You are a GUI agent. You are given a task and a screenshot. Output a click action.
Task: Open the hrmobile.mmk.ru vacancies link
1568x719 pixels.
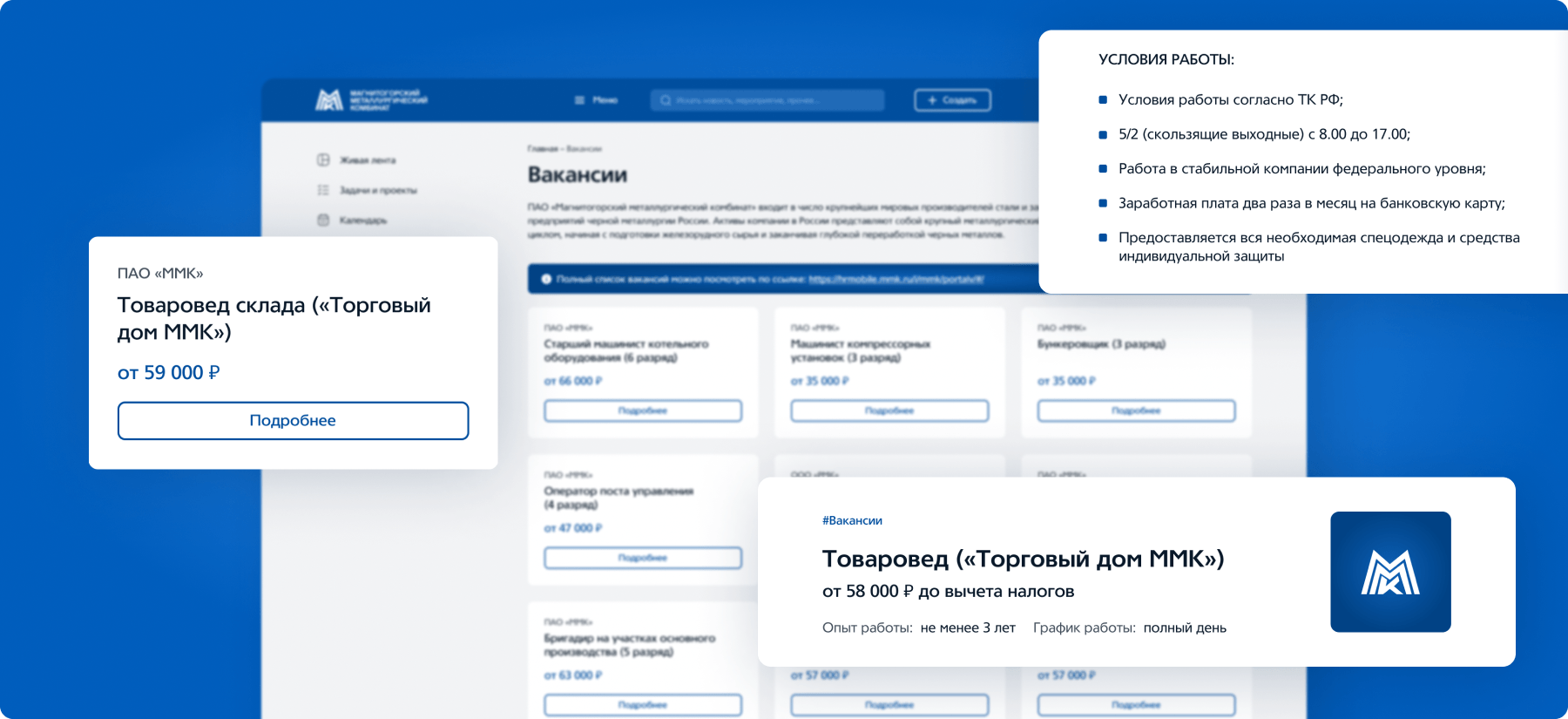pos(896,279)
